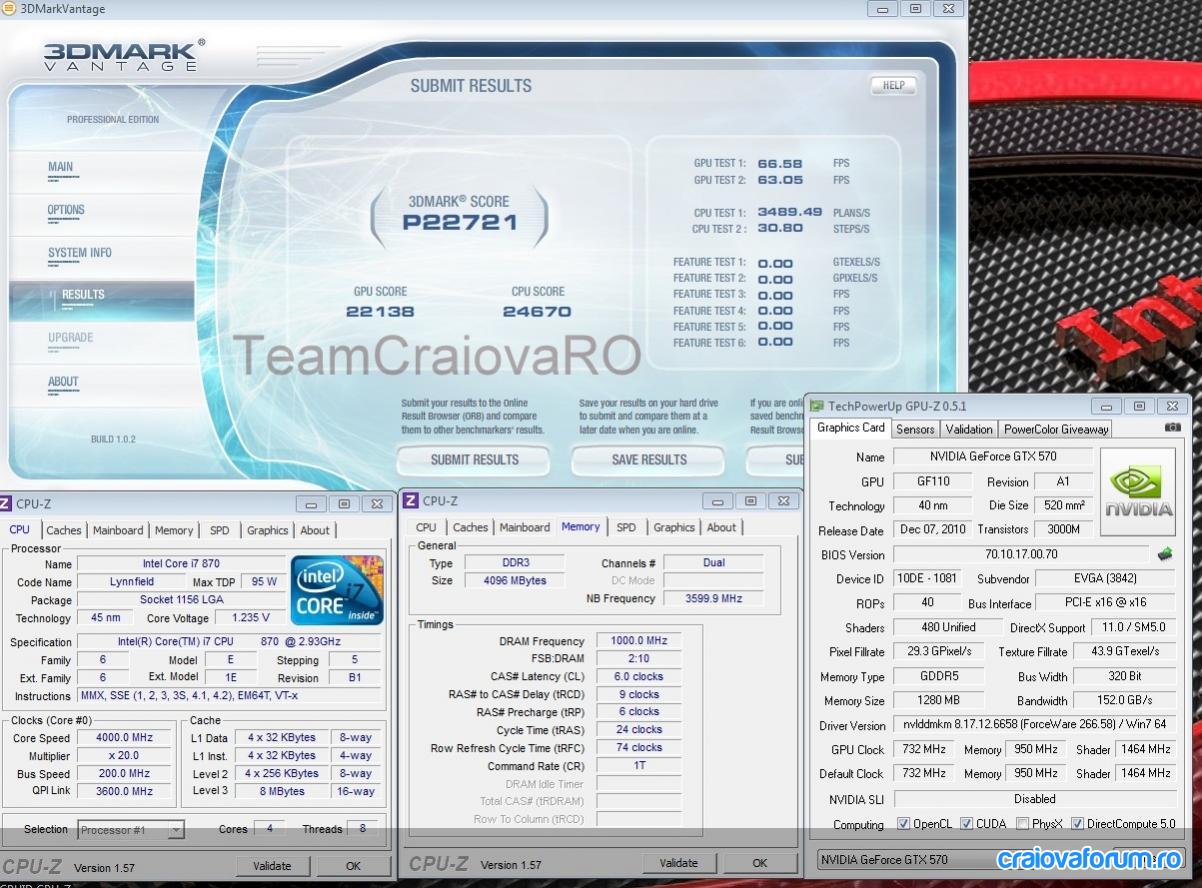Click the GPU score value 22138
Image resolution: width=1202 pixels, height=888 pixels.
(x=380, y=312)
